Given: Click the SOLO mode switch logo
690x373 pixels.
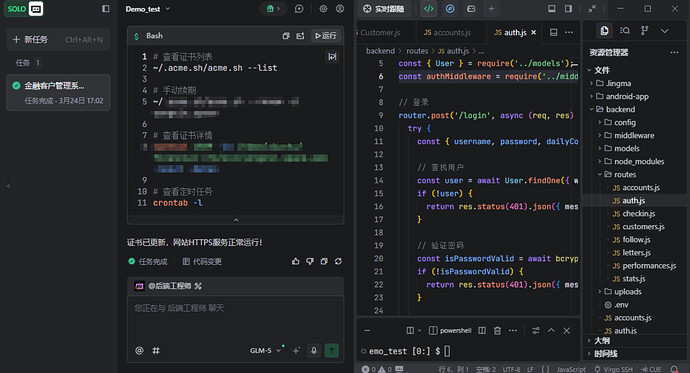Looking at the screenshot, I should (x=24, y=9).
